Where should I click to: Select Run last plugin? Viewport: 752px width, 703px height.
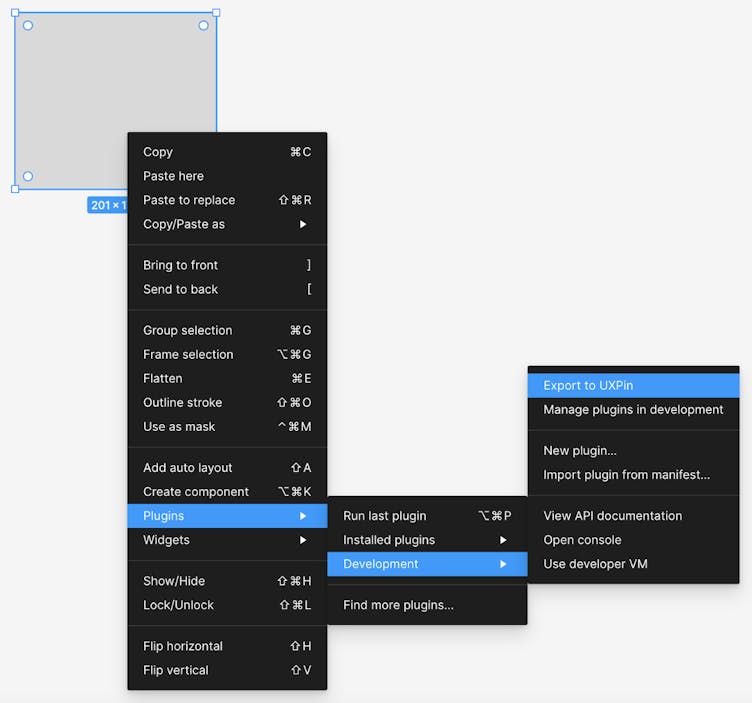tap(427, 516)
